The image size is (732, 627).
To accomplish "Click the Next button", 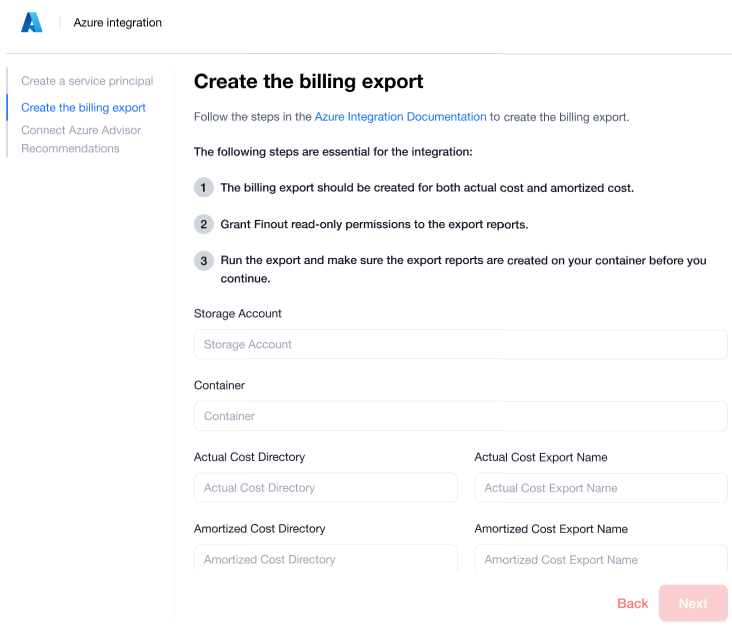I will click(x=693, y=603).
